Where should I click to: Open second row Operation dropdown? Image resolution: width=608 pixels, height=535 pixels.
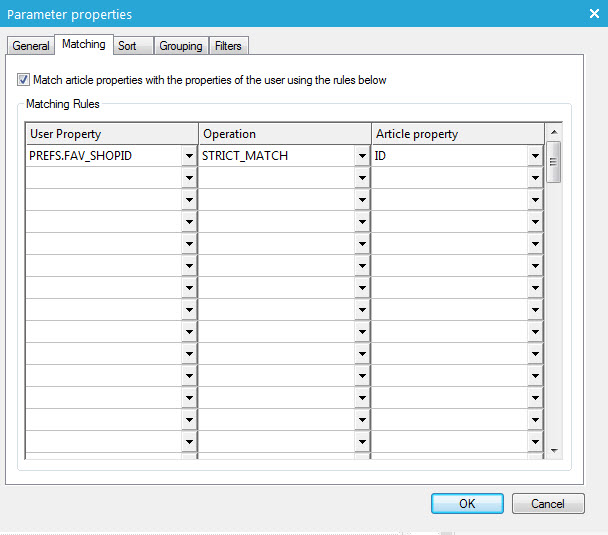pyautogui.click(x=362, y=178)
